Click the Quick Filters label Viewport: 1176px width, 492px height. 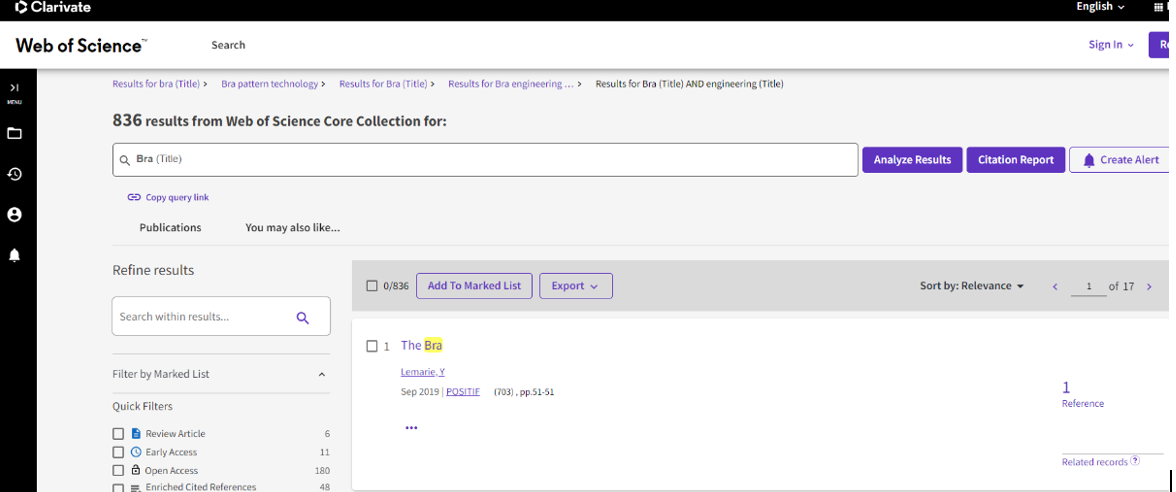[x=142, y=406]
